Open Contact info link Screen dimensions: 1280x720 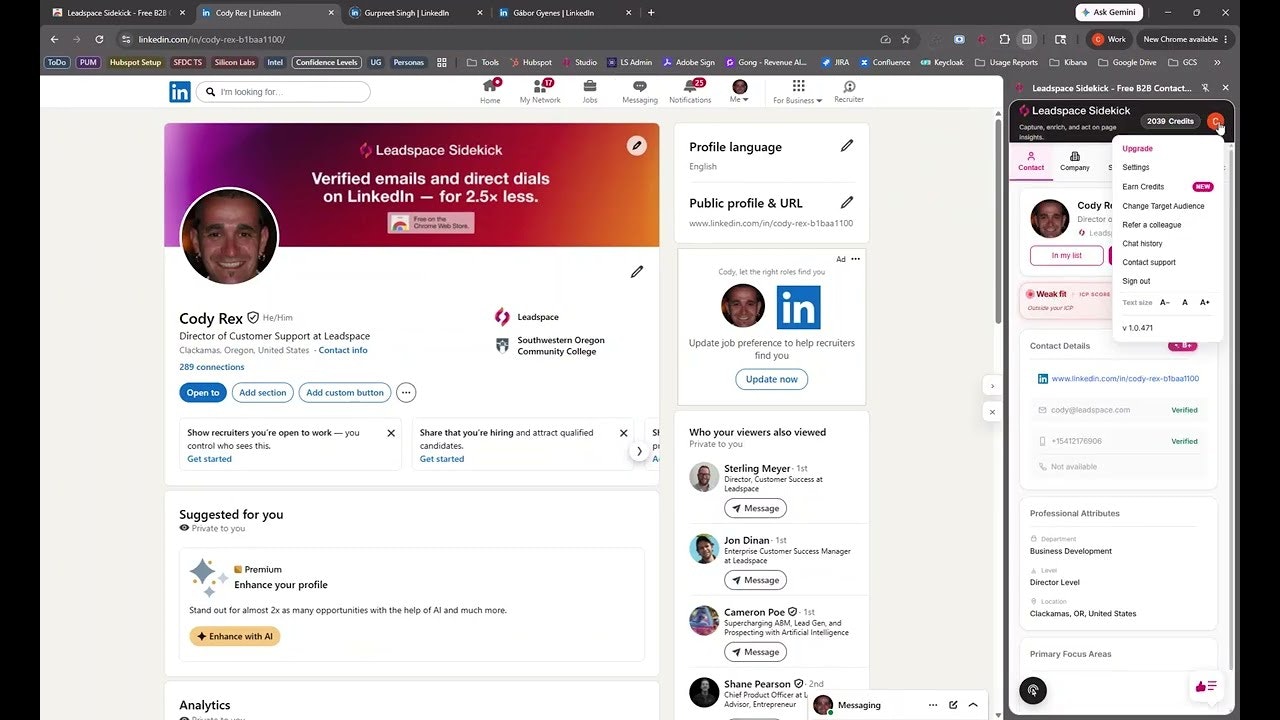(343, 351)
